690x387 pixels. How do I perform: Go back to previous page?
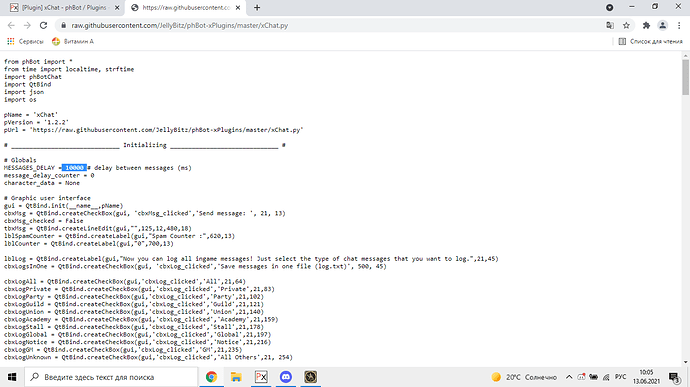point(11,26)
